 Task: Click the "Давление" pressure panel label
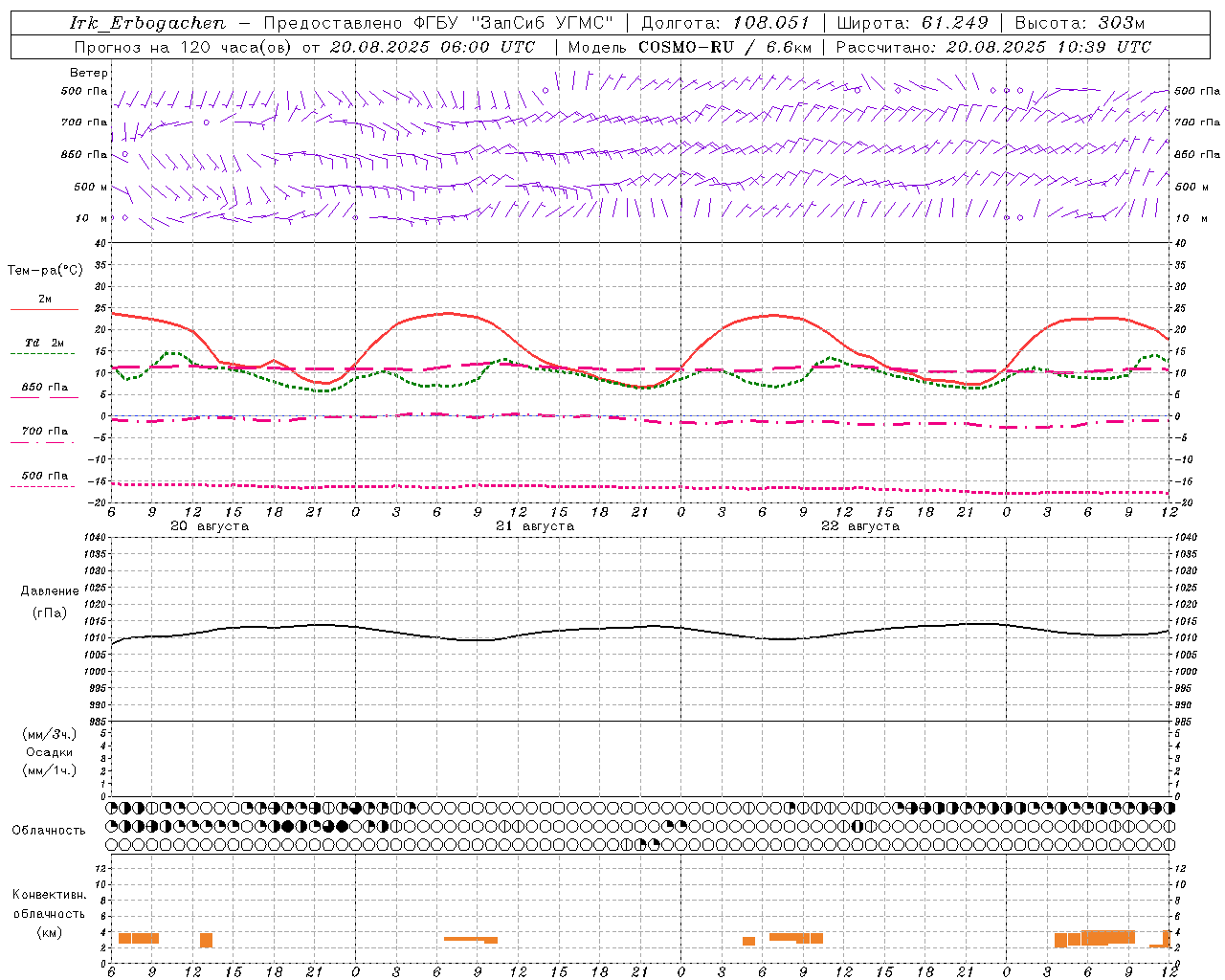tap(50, 591)
